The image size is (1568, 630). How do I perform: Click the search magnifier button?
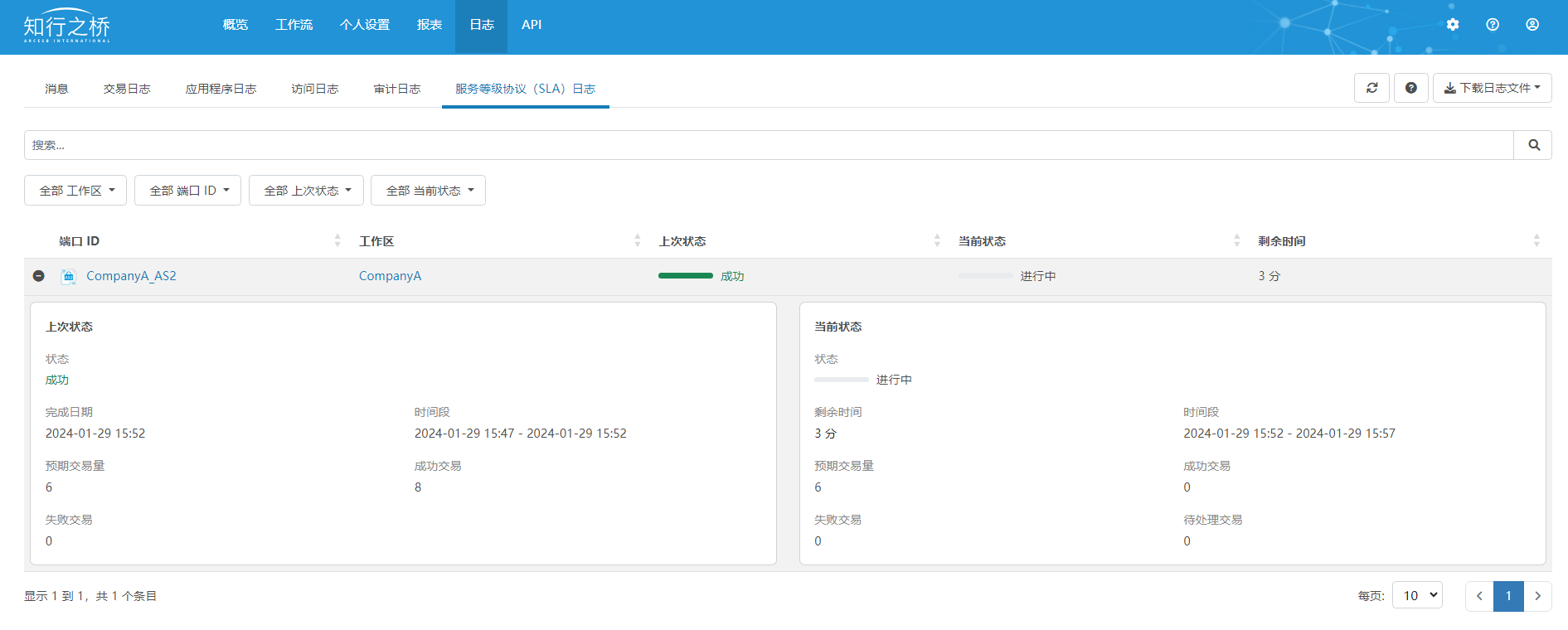pos(1533,145)
